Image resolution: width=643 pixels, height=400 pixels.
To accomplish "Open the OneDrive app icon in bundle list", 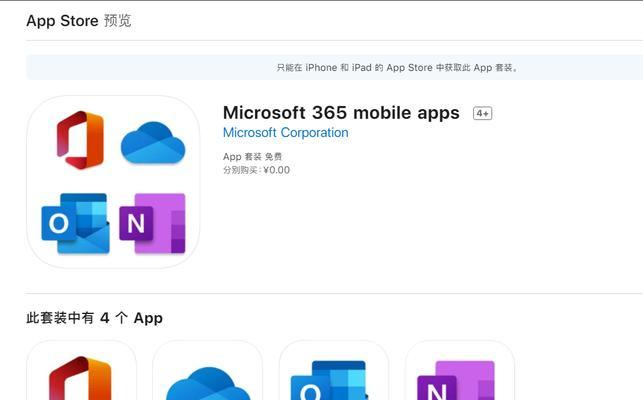I will tap(207, 370).
